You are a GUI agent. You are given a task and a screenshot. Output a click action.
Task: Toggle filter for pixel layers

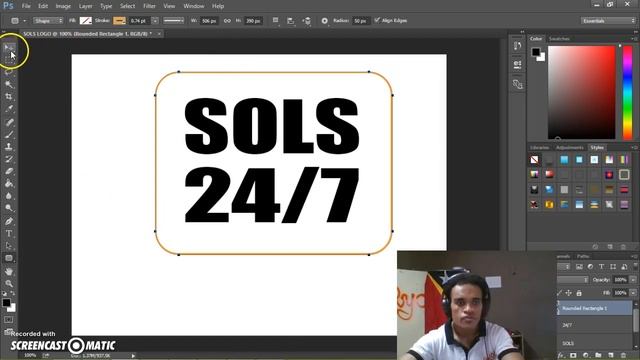click(x=579, y=267)
